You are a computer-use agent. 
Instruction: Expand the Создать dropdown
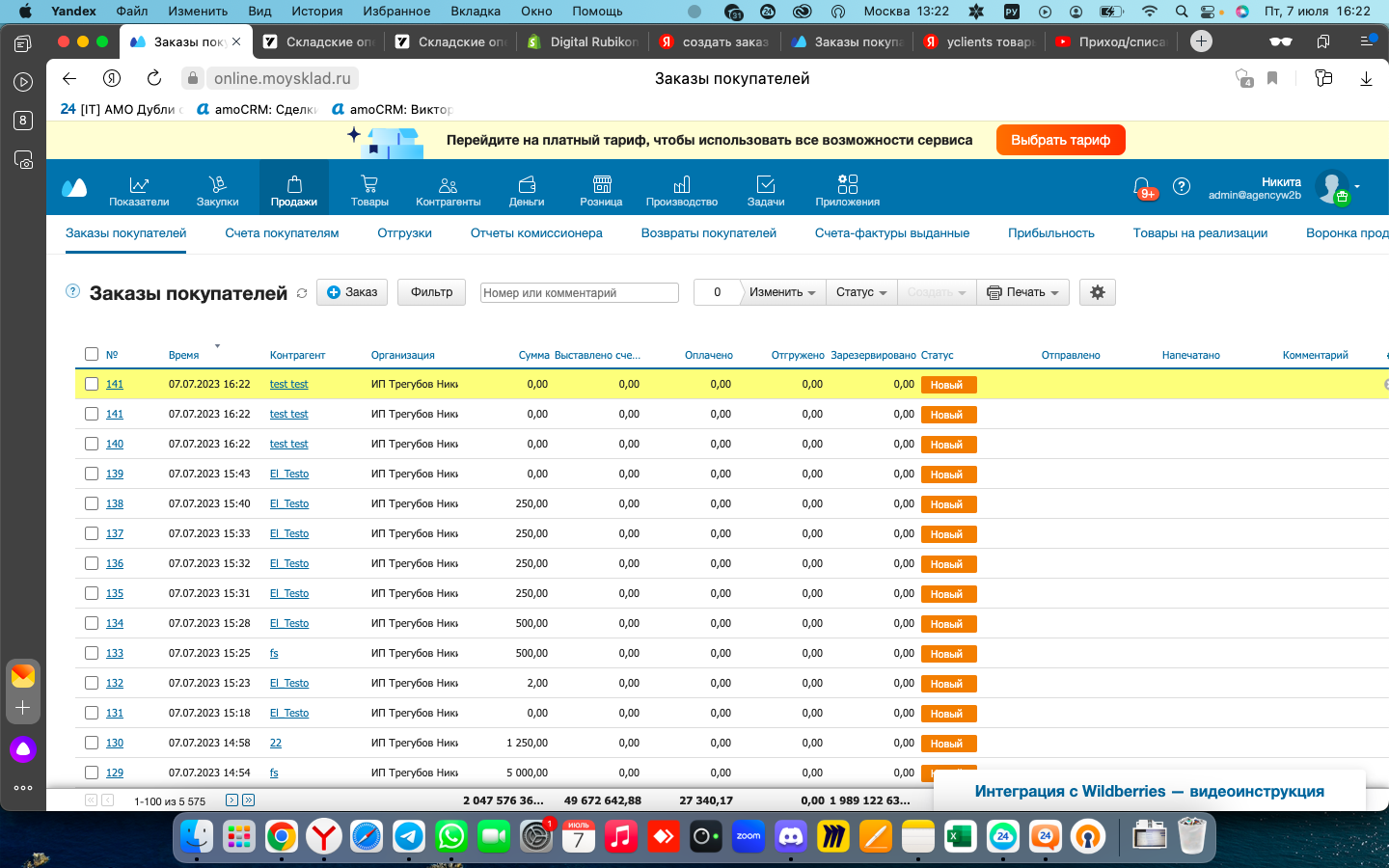[x=937, y=292]
